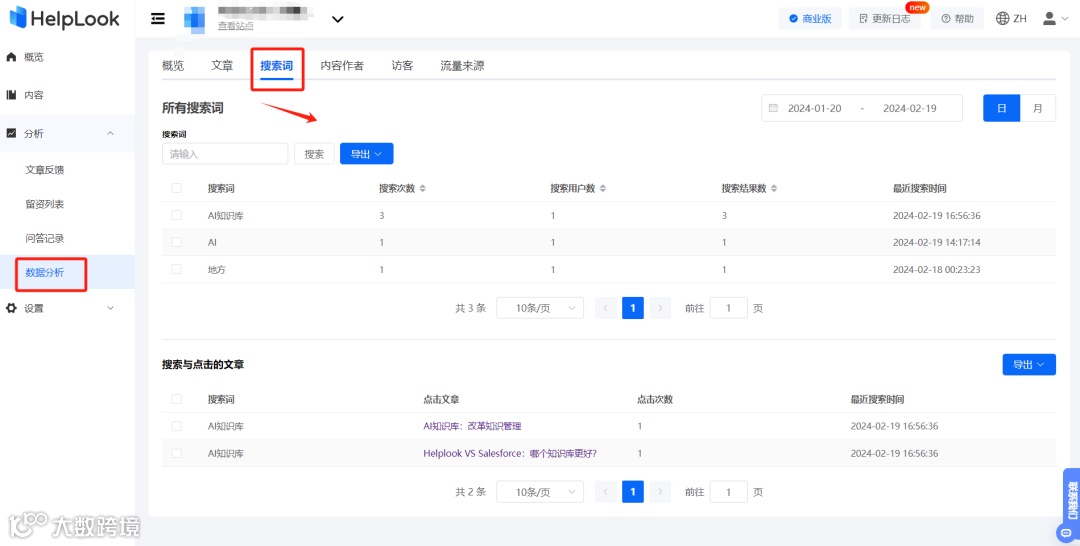Click page 1 button under clicked articles table
The width and height of the screenshot is (1080, 546).
tap(633, 492)
